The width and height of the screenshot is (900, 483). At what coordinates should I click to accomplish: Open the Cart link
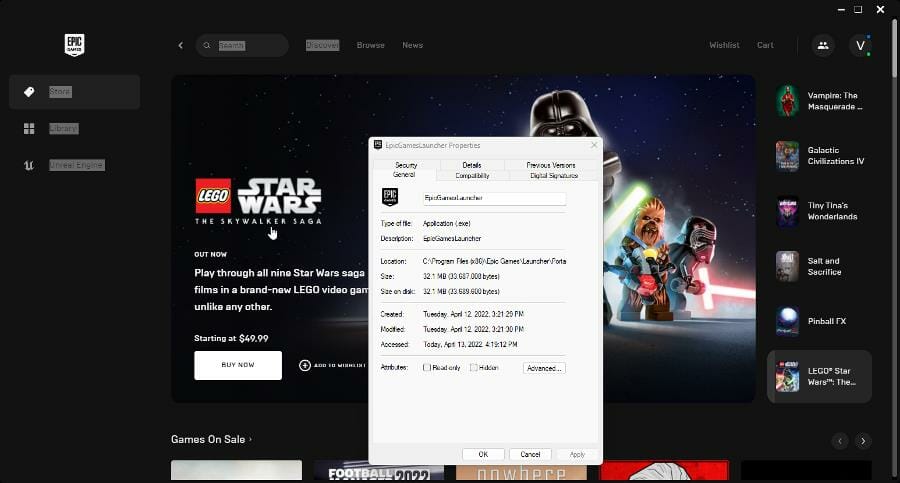tap(765, 45)
